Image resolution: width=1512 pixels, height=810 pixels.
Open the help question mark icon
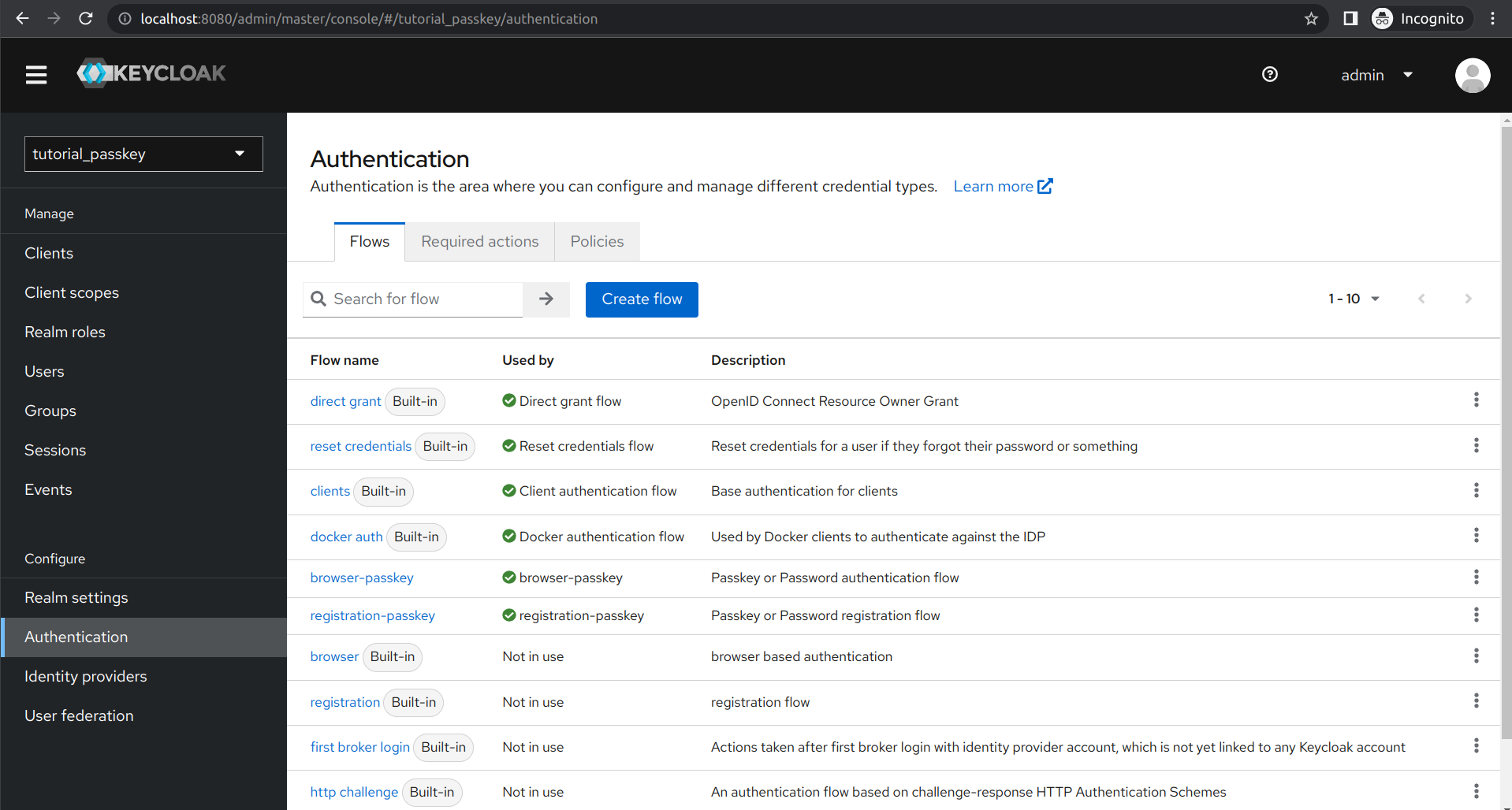[x=1269, y=74]
